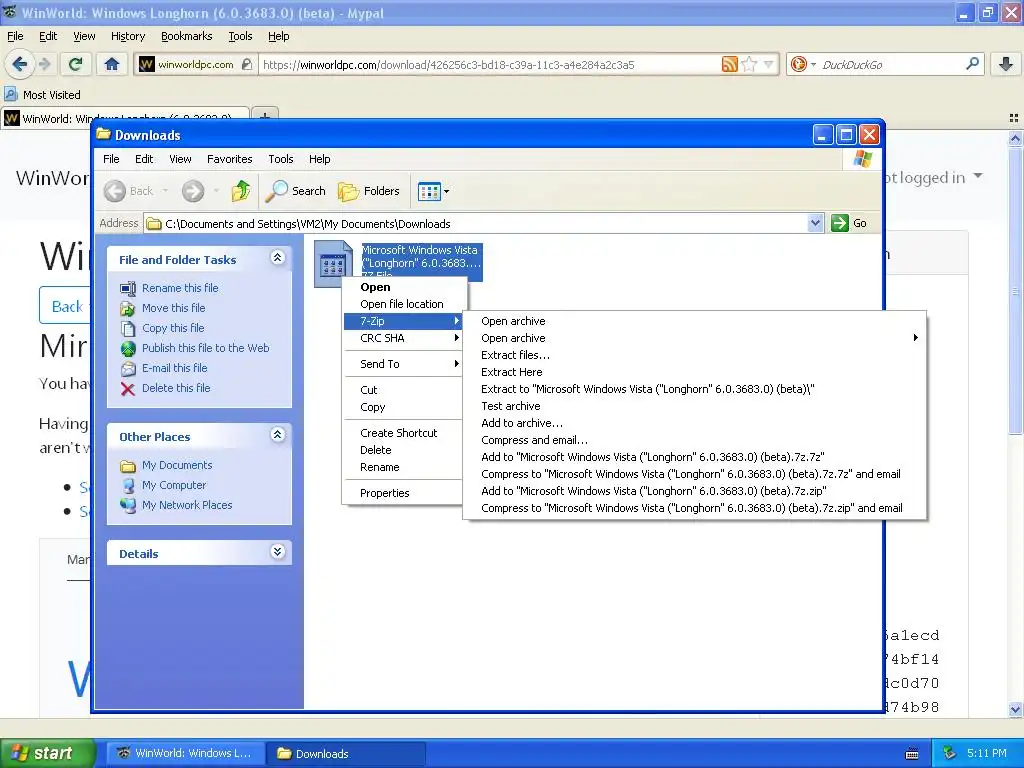The height and width of the screenshot is (768, 1024).
Task: Choose Delete in the context menu
Action: point(402,450)
